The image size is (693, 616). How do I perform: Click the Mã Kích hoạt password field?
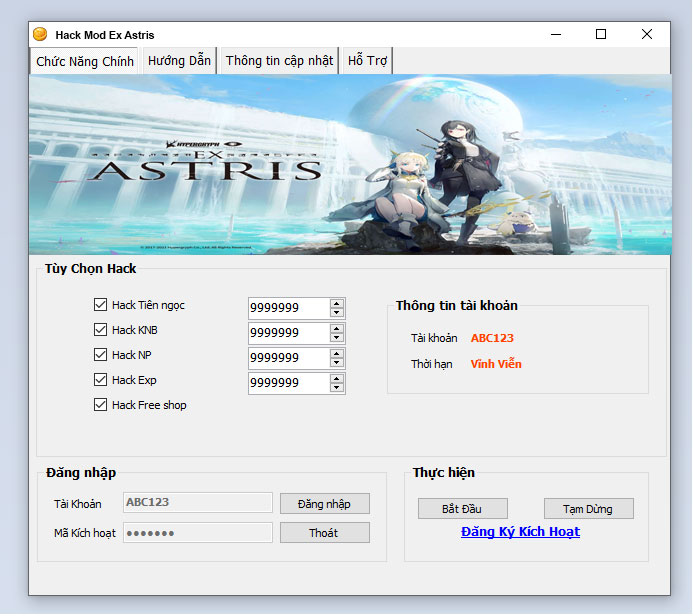point(198,533)
